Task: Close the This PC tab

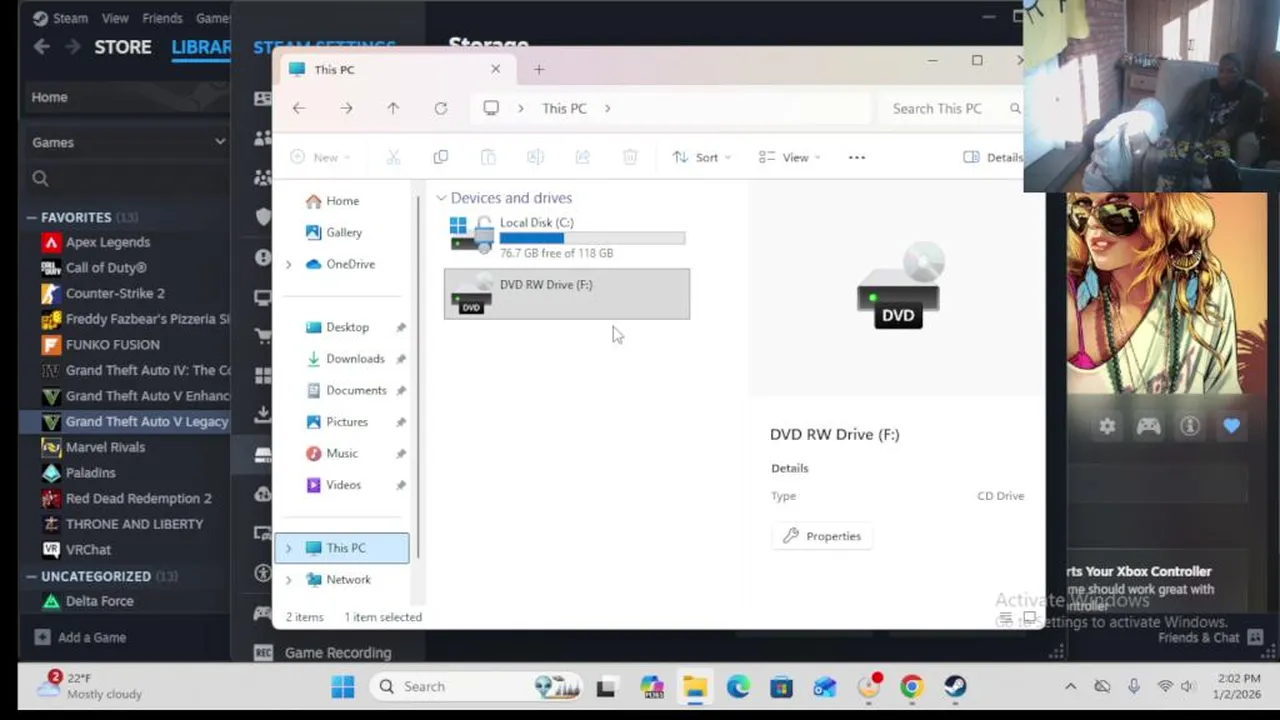Action: point(495,69)
